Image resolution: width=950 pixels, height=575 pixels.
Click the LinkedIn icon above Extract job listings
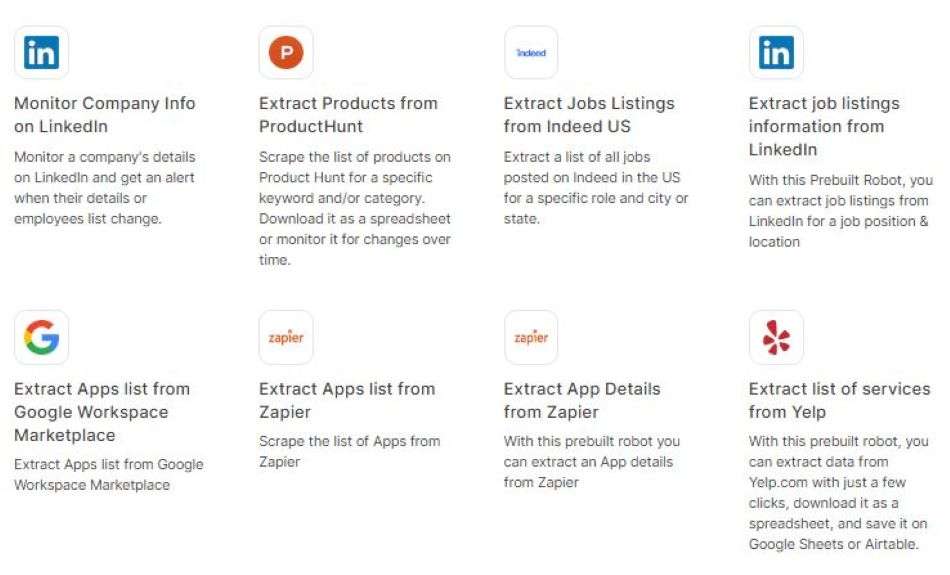pyautogui.click(x=776, y=53)
